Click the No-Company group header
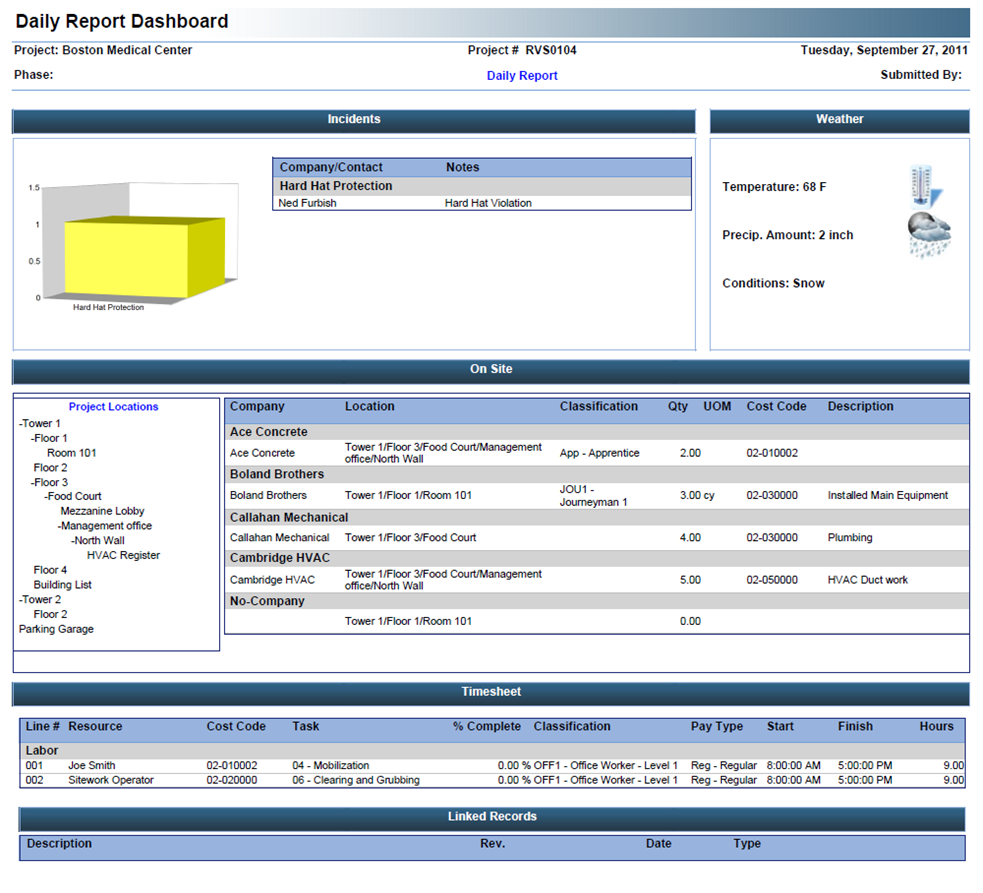The image size is (983, 893). pos(596,601)
